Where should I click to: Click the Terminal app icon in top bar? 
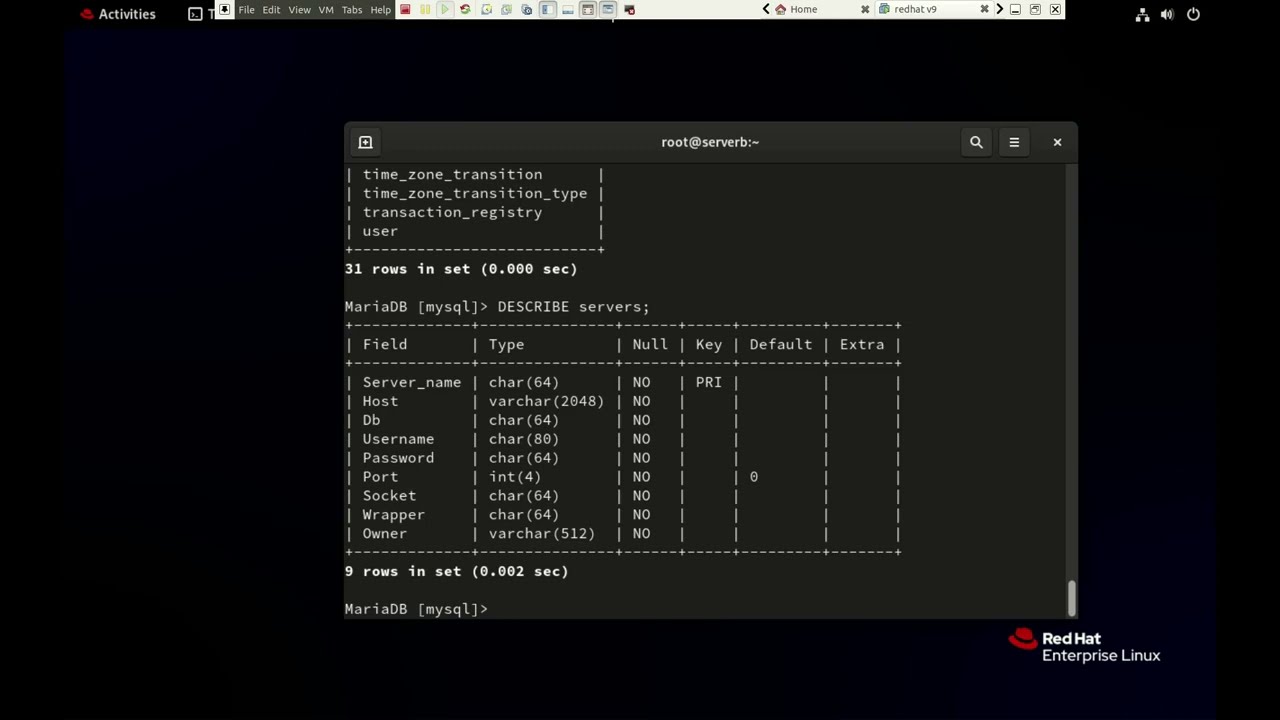click(x=195, y=14)
